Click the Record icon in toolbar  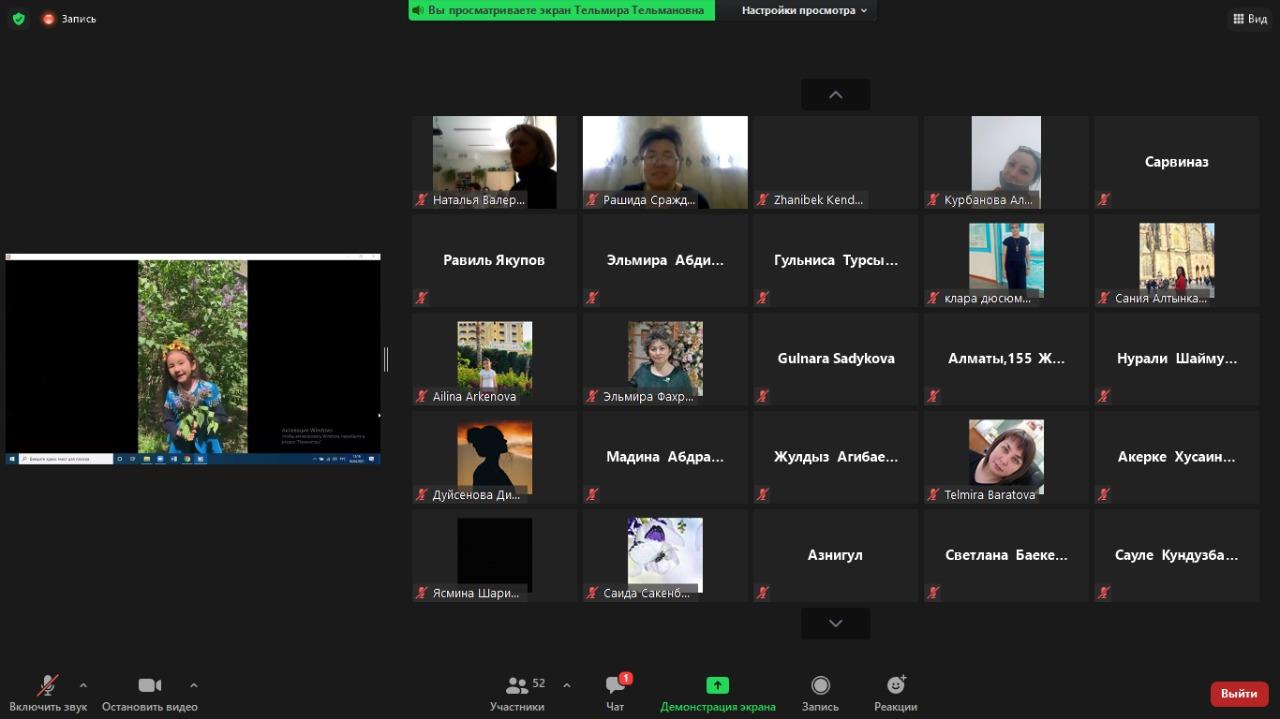pyautogui.click(x=820, y=686)
